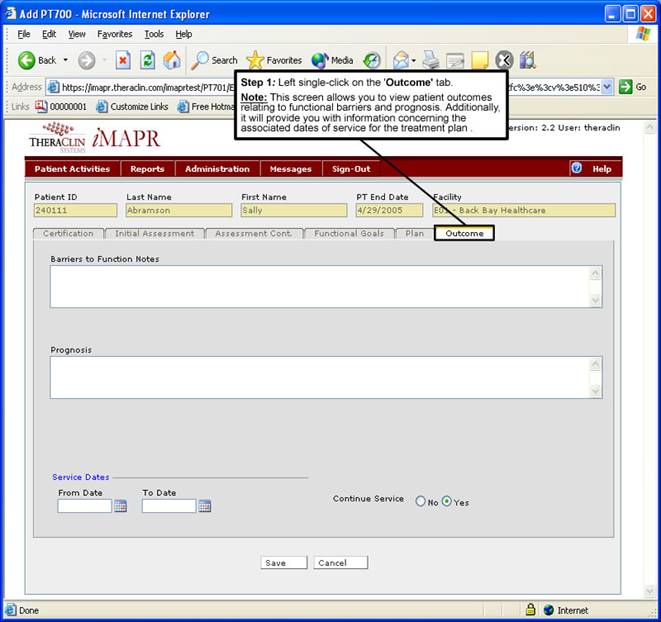
Task: Select Yes for Continue Service
Action: pyautogui.click(x=446, y=502)
